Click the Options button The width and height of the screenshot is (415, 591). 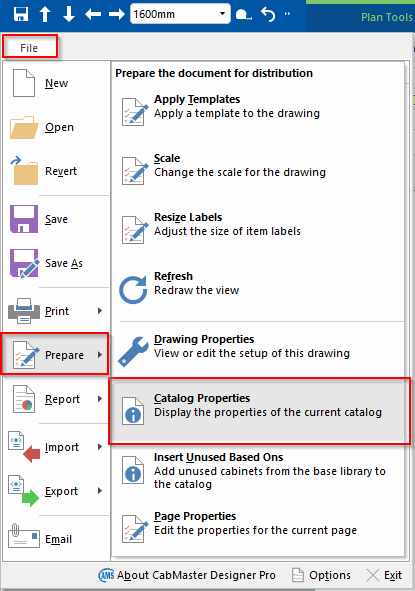tap(321, 575)
